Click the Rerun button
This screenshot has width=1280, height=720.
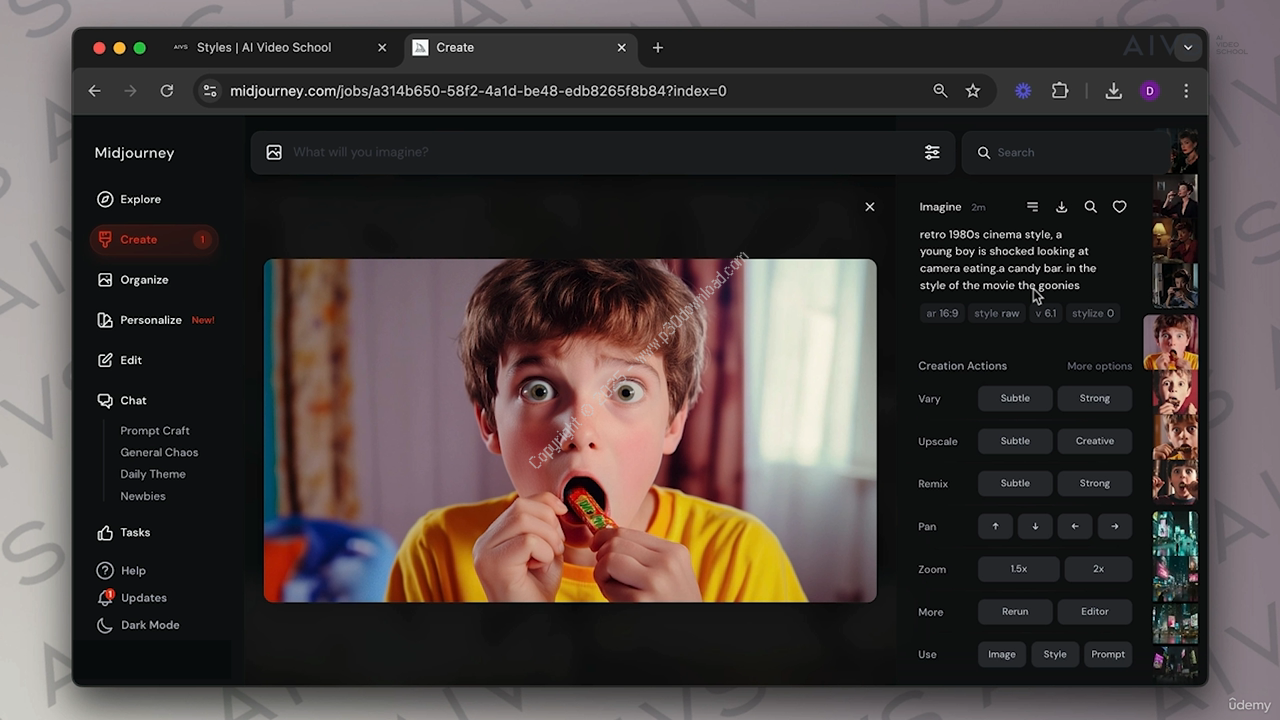(x=1015, y=611)
